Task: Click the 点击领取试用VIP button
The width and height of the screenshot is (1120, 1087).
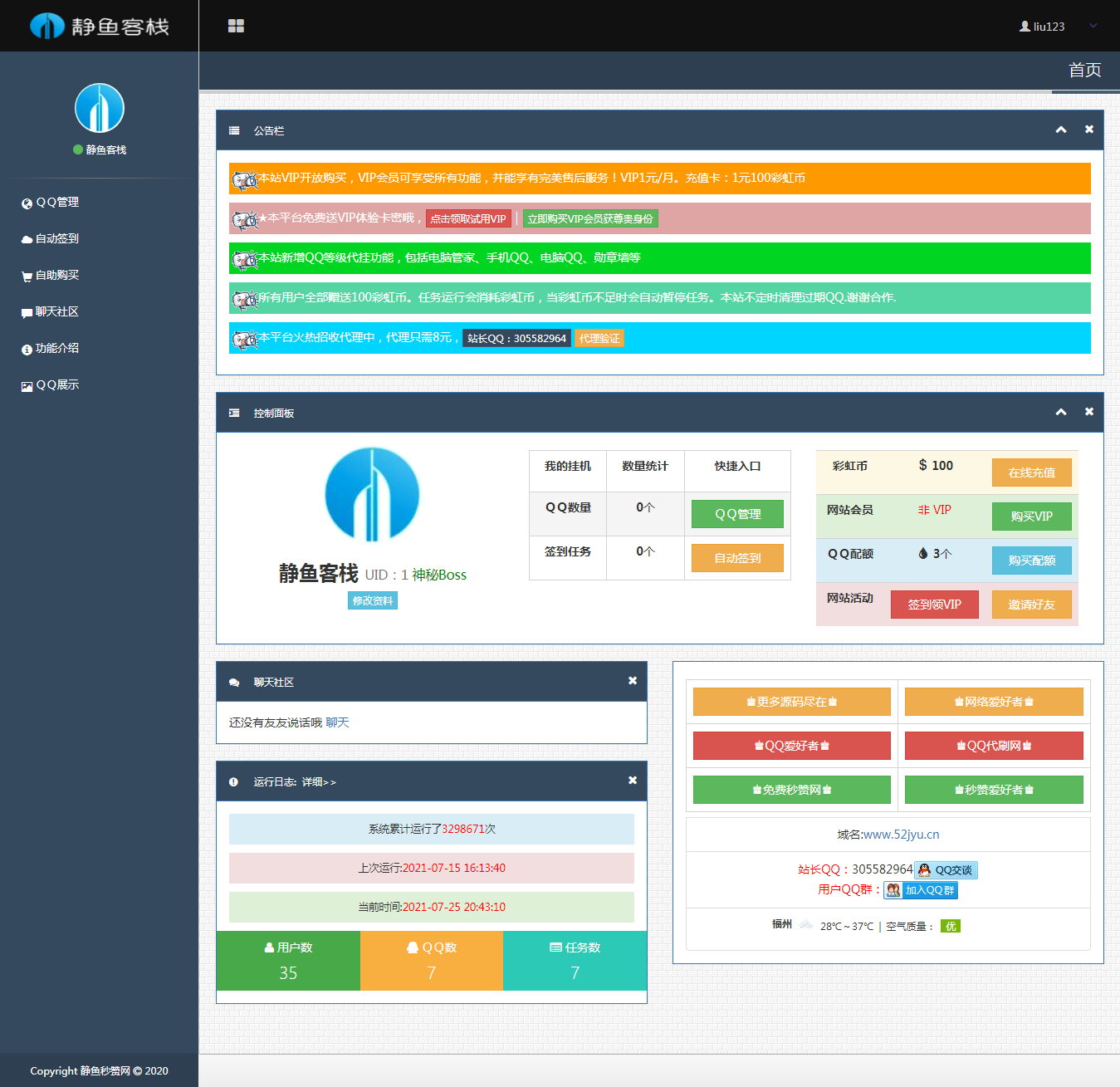Action: point(468,219)
